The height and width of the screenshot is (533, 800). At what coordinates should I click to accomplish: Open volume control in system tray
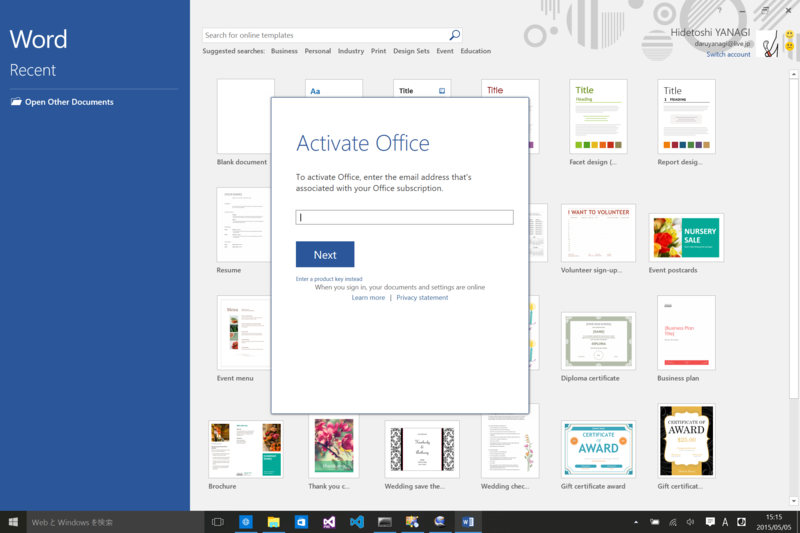click(691, 522)
